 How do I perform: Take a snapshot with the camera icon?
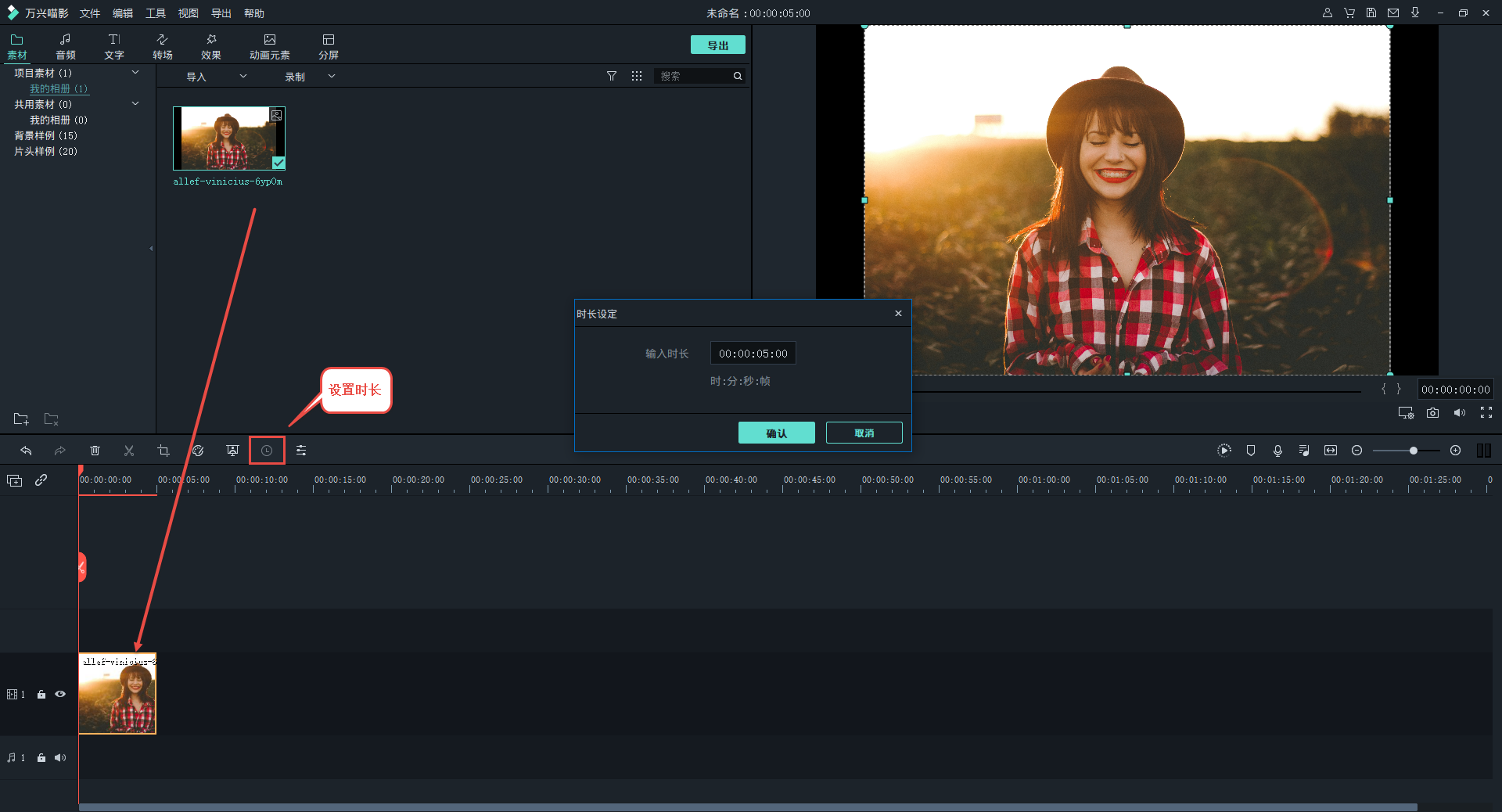(1432, 413)
